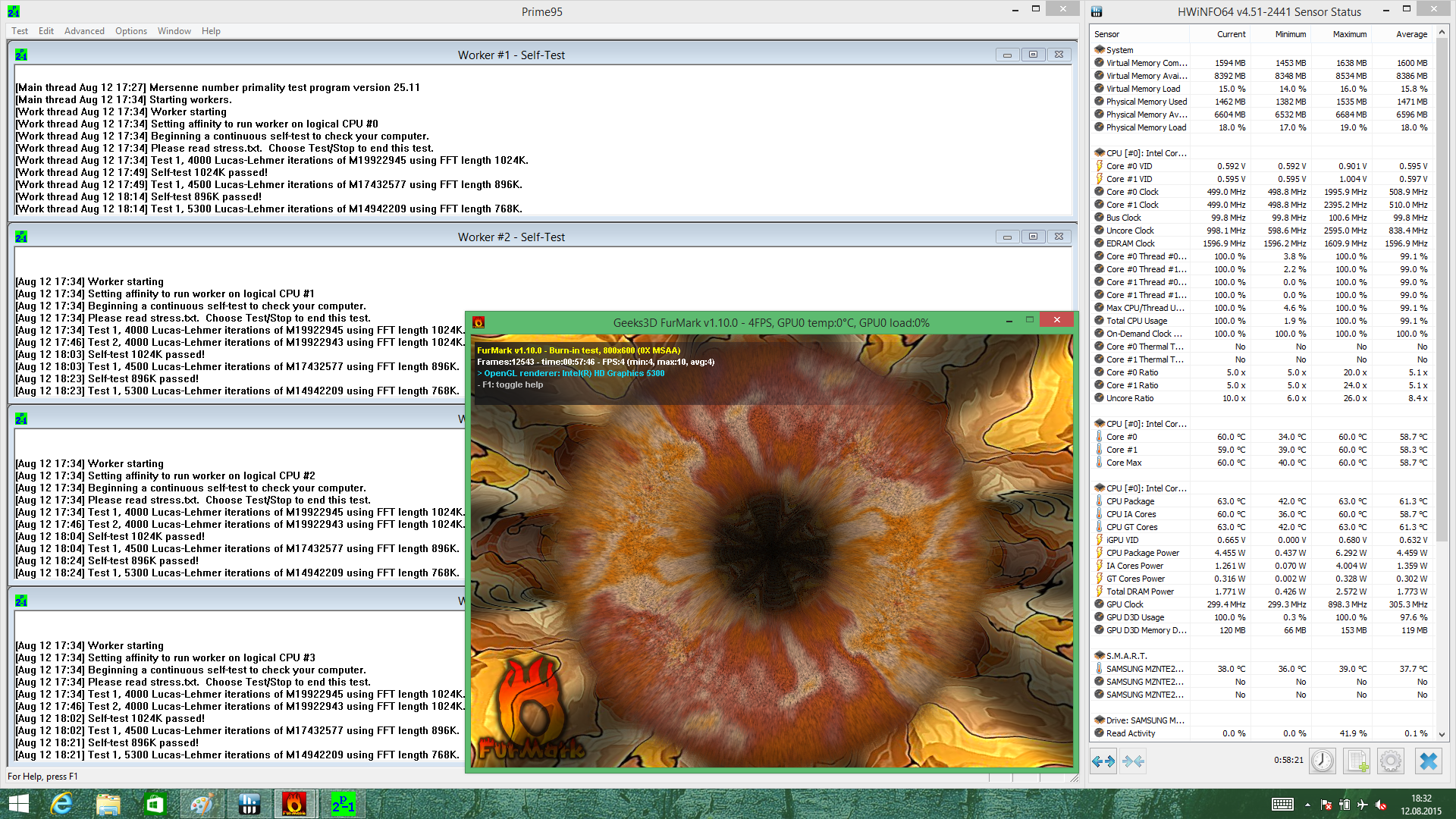Image resolution: width=1456 pixels, height=819 pixels.
Task: Open HWiNFO sensor settings gear icon
Action: pyautogui.click(x=1391, y=761)
